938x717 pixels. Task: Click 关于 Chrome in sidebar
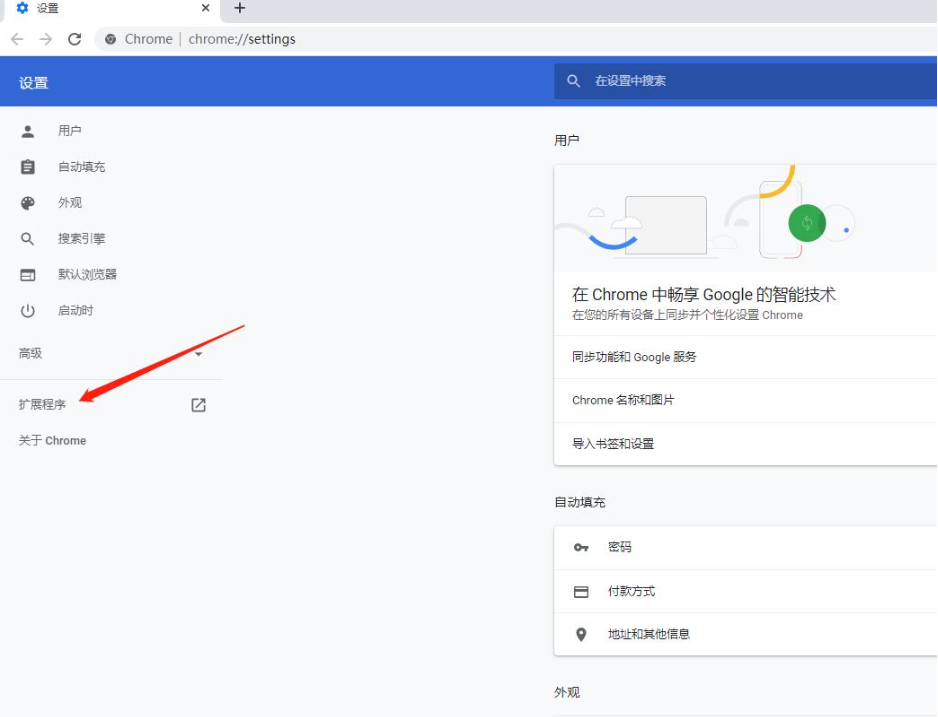(51, 440)
